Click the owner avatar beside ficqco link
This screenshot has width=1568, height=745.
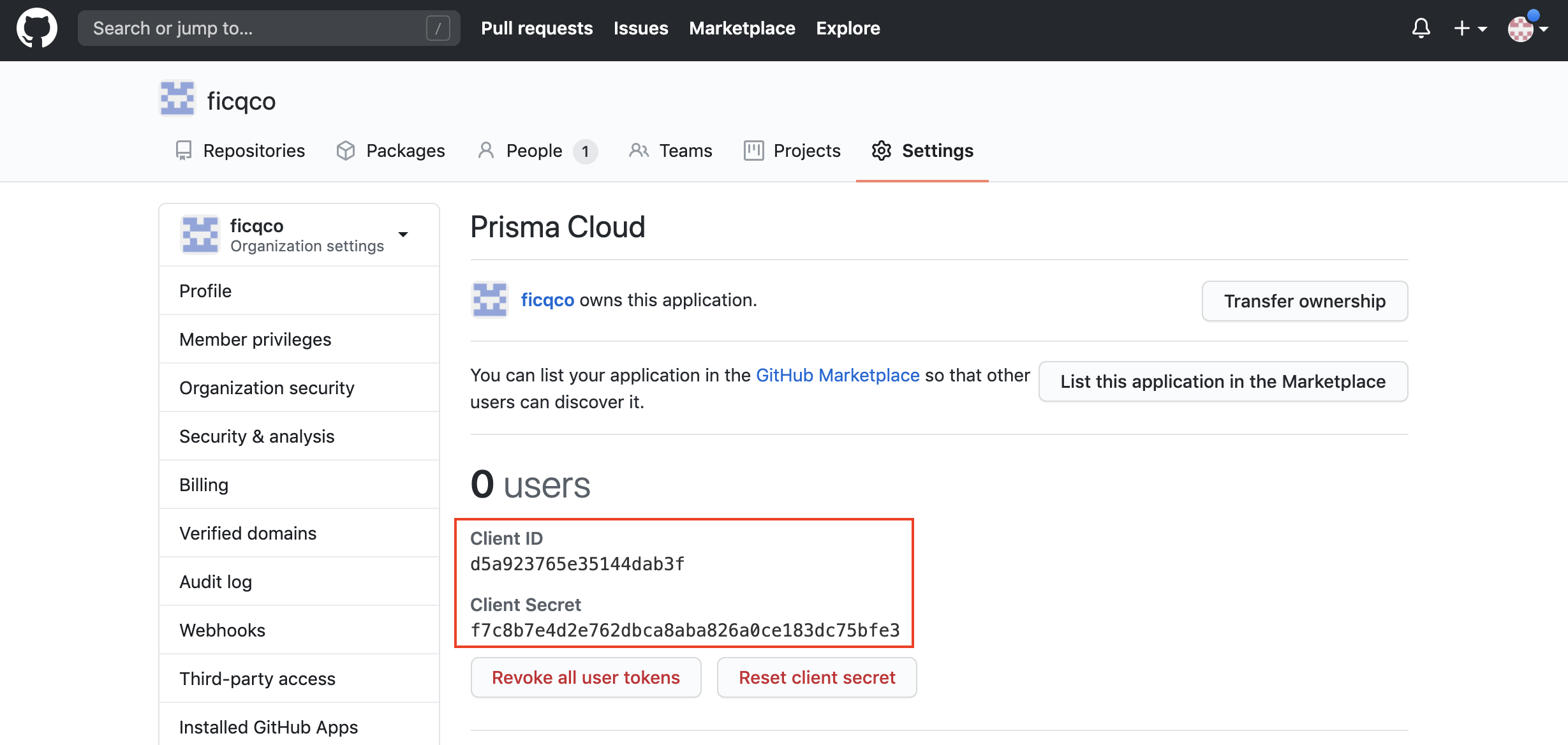[x=489, y=300]
